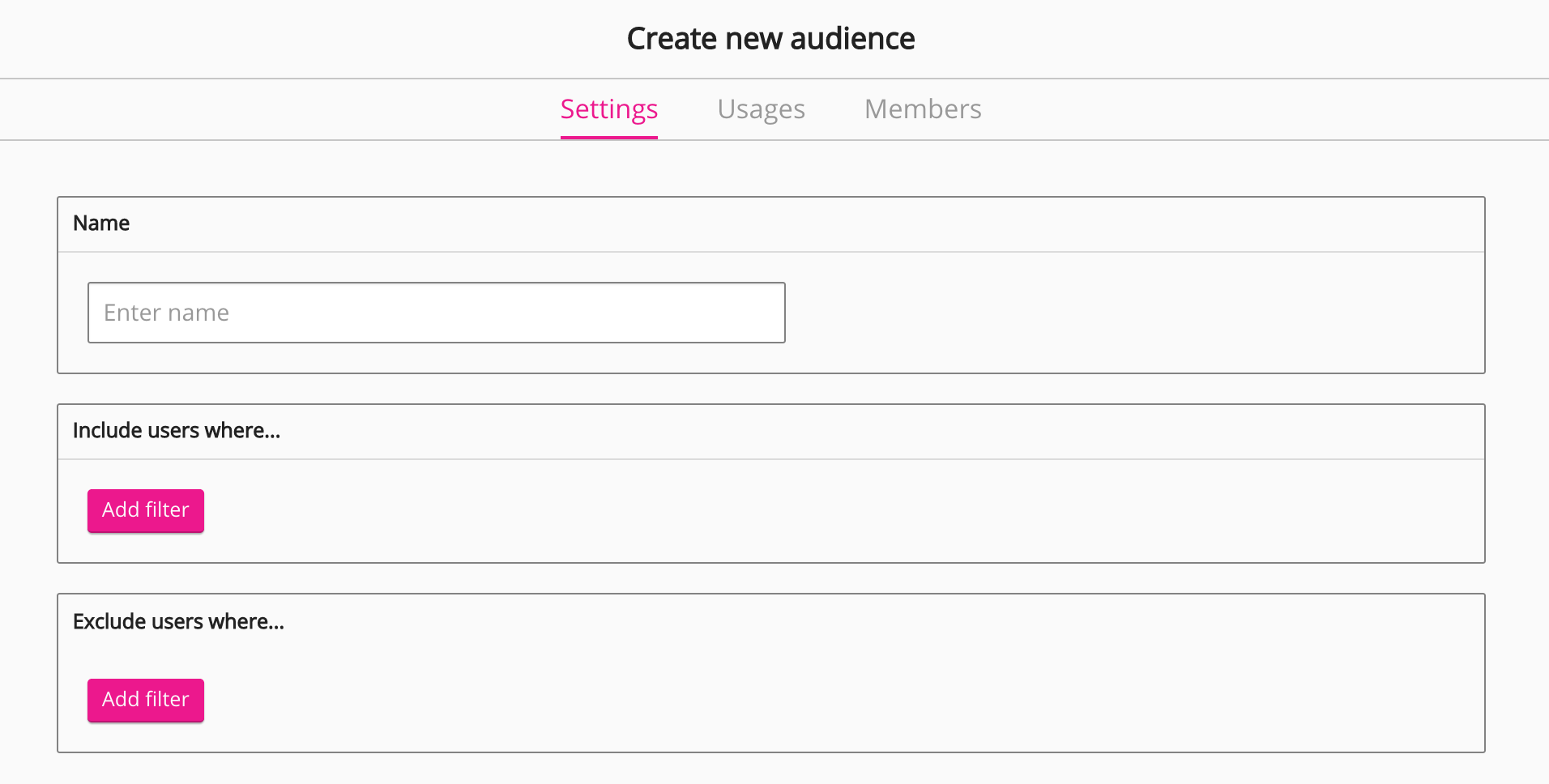Select the Name label above the input
1549x784 pixels.
101,224
